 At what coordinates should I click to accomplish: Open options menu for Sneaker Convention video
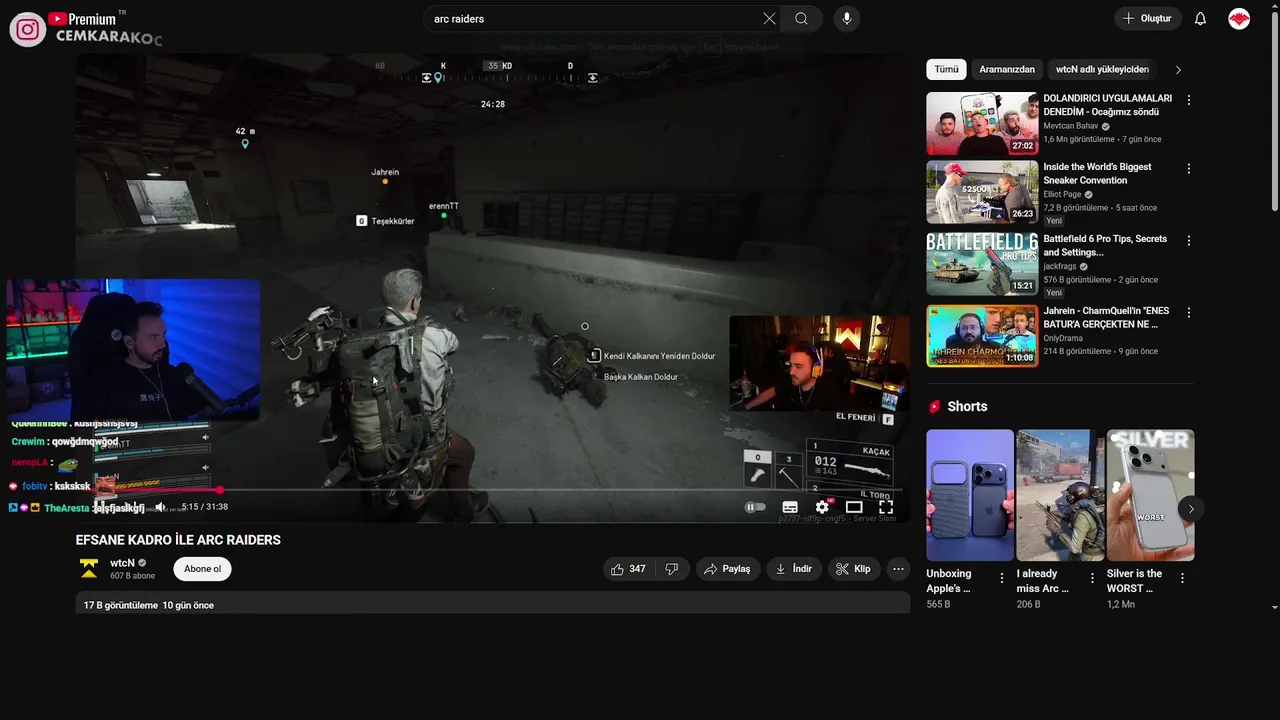[x=1189, y=169]
